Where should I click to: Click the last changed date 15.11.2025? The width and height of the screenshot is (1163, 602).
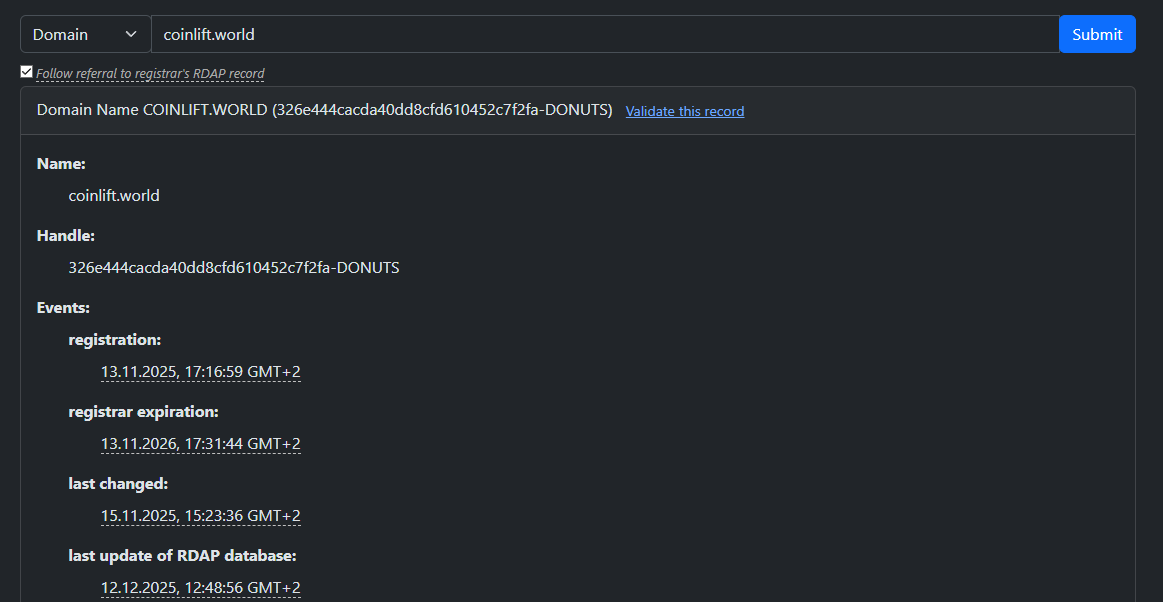(200, 516)
